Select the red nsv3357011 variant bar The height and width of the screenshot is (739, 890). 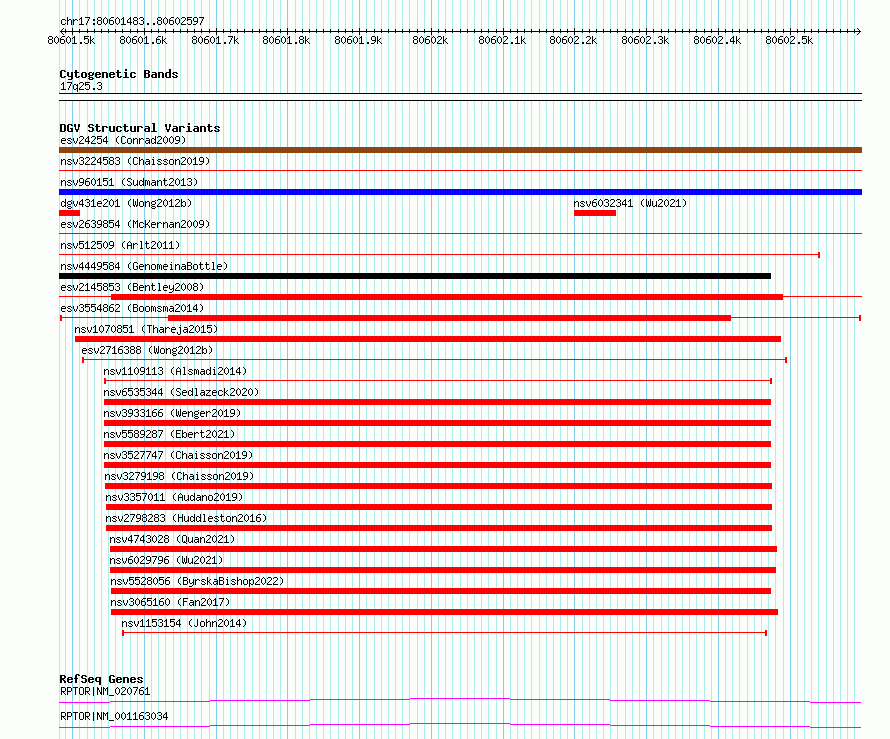coord(439,507)
